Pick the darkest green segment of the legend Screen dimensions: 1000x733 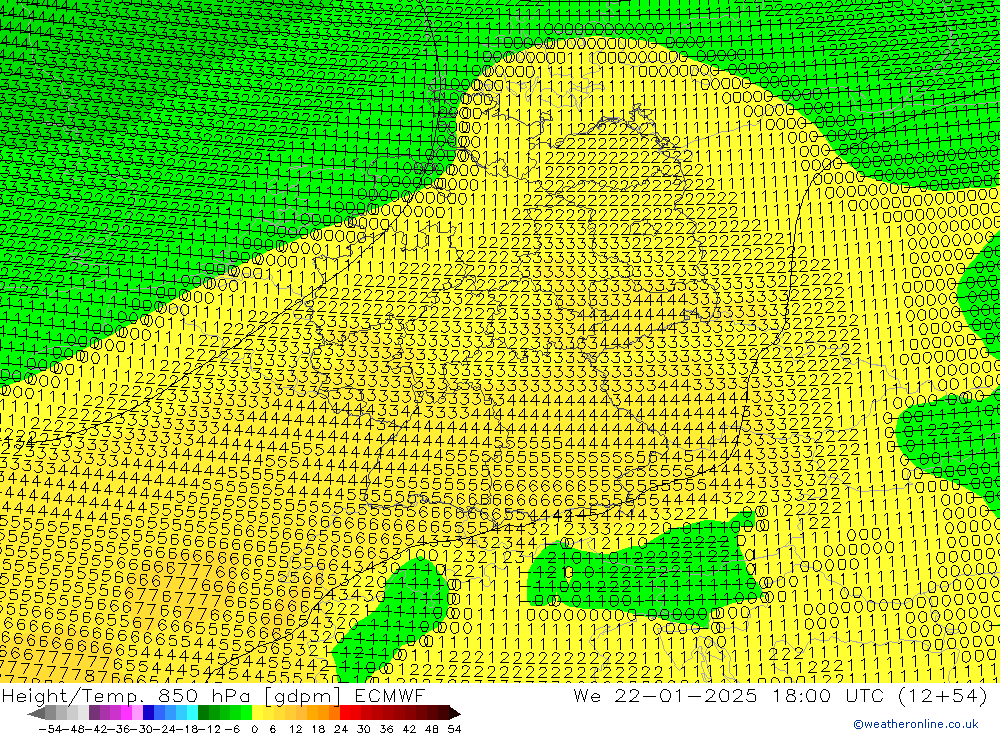(203, 713)
